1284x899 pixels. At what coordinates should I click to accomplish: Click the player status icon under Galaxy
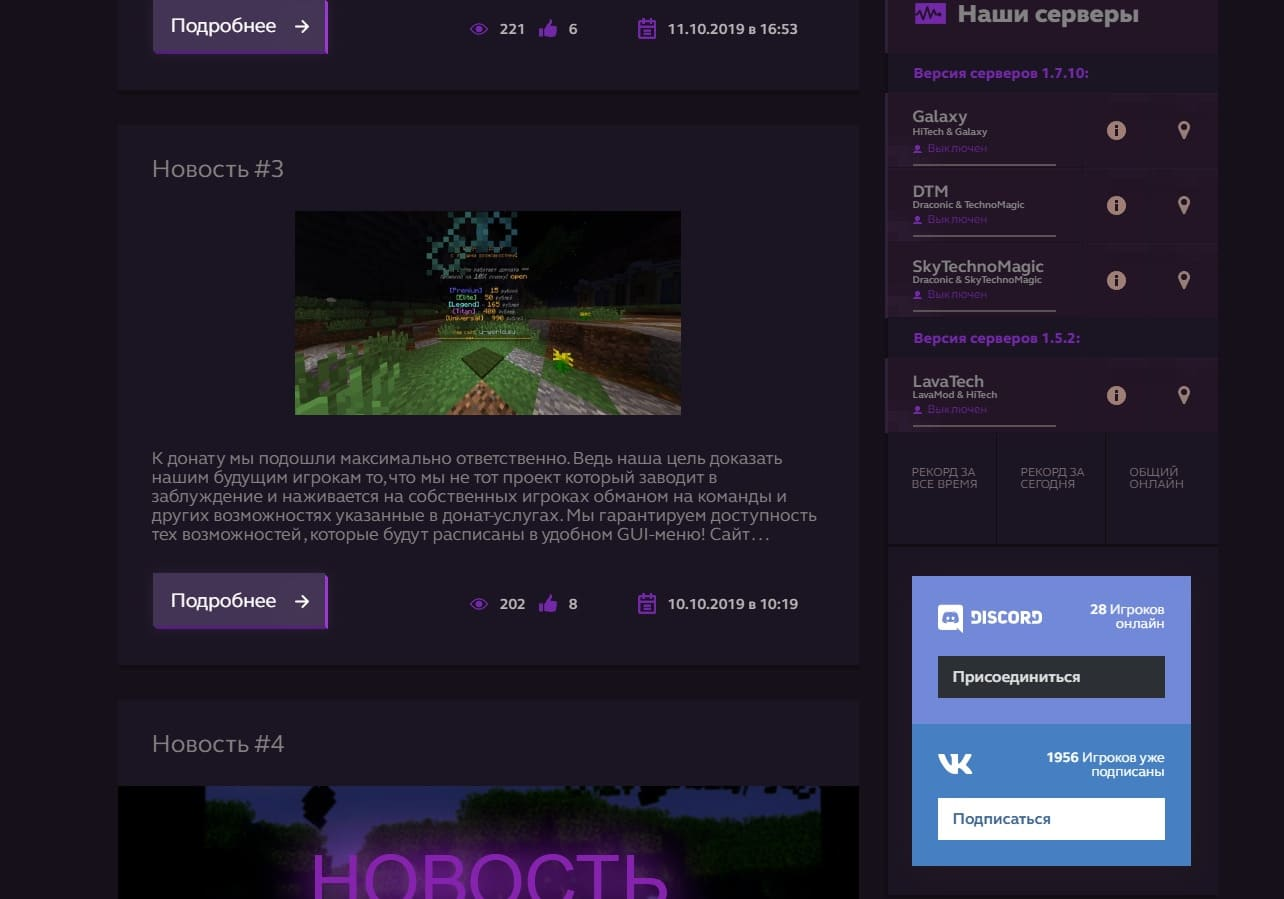point(917,149)
